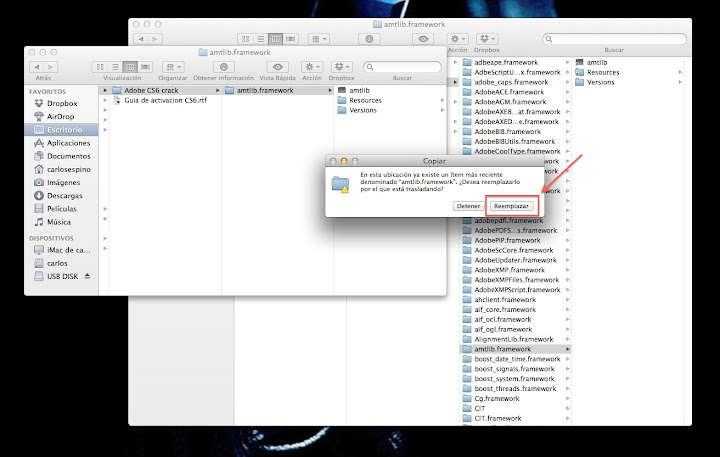The height and width of the screenshot is (457, 720).
Task: Switch front Finder window to Cover Flow view
Action: [145, 67]
